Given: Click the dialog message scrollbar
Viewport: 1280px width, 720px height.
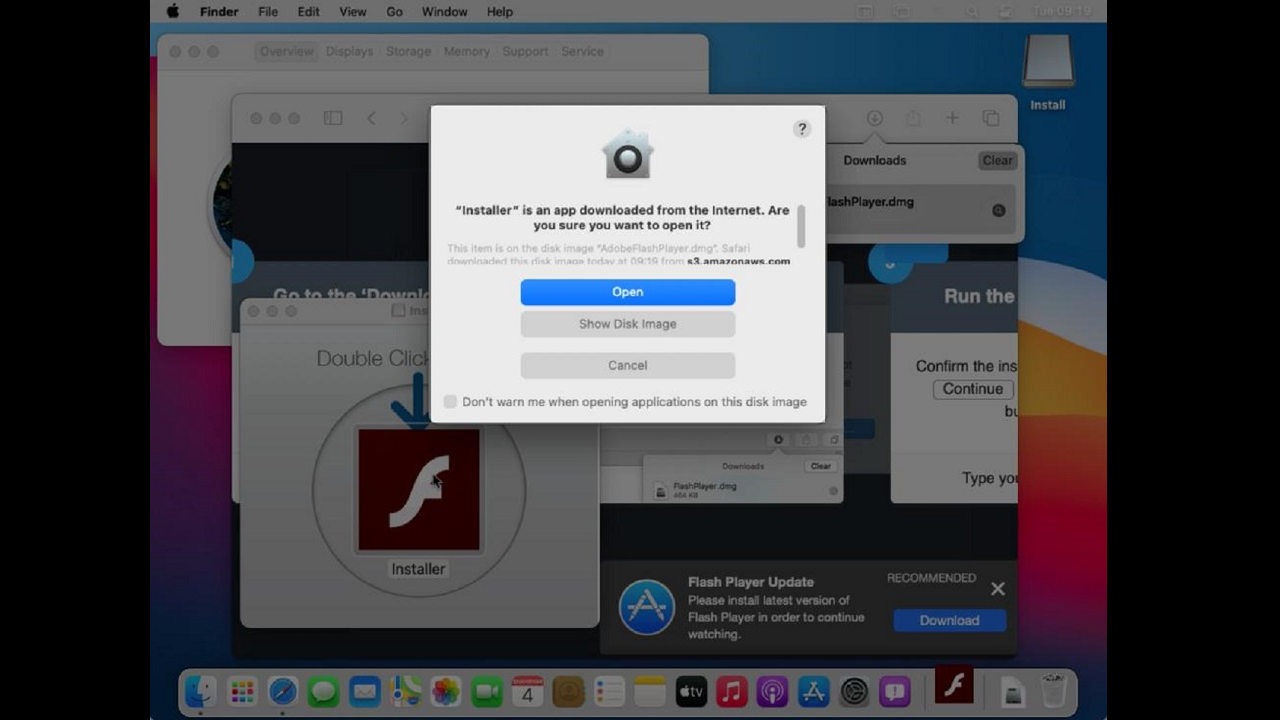Looking at the screenshot, I should pyautogui.click(x=800, y=227).
